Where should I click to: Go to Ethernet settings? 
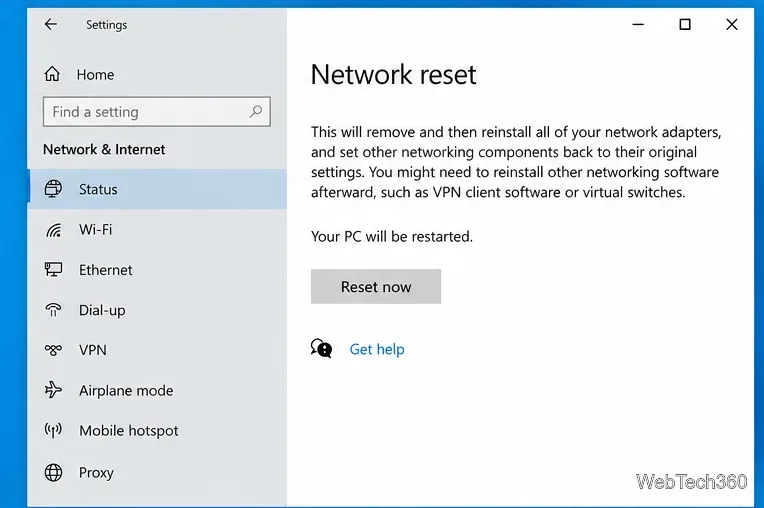(x=157, y=270)
